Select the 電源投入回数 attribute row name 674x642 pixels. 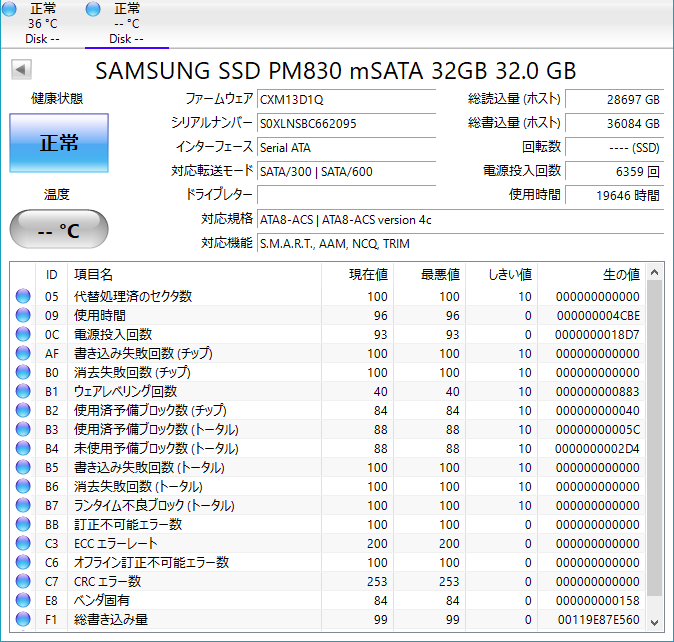[x=113, y=334]
